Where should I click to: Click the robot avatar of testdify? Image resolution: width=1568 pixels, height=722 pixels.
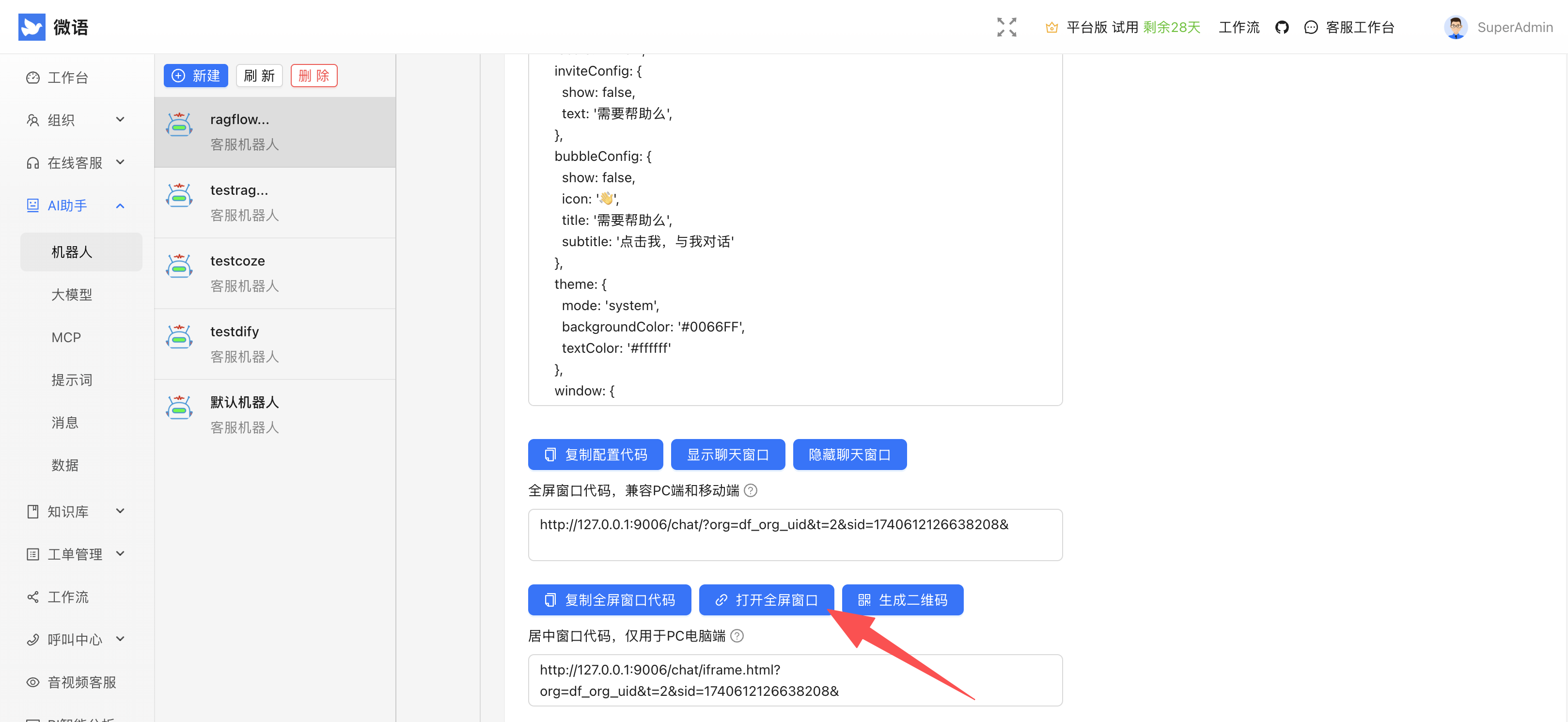(179, 336)
